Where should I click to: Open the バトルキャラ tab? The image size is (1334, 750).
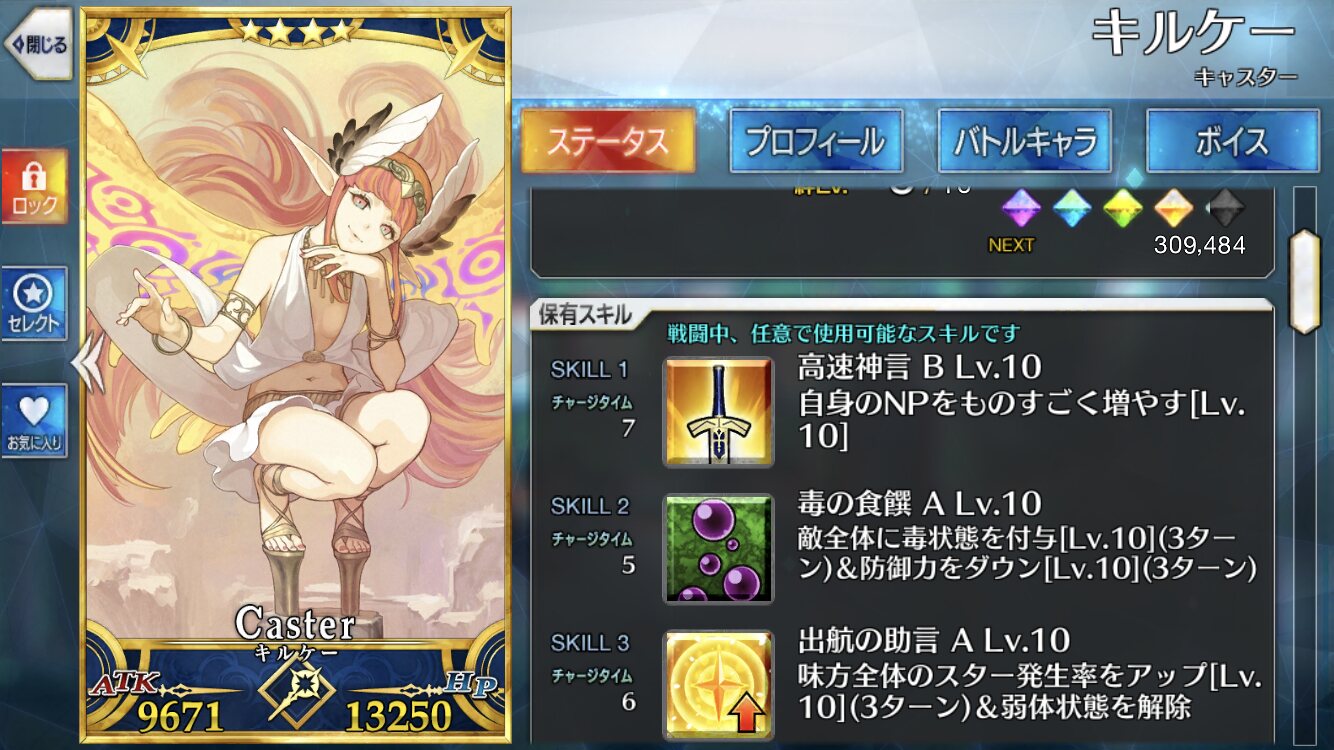point(1024,141)
